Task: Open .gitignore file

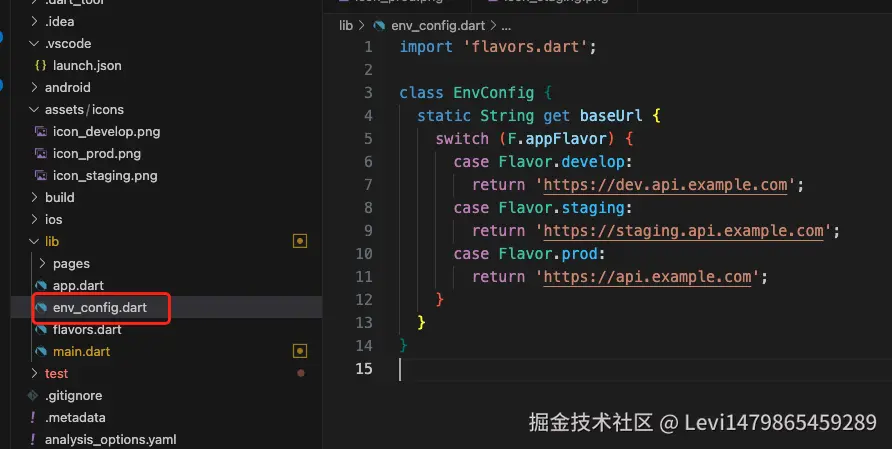Action: tap(73, 396)
